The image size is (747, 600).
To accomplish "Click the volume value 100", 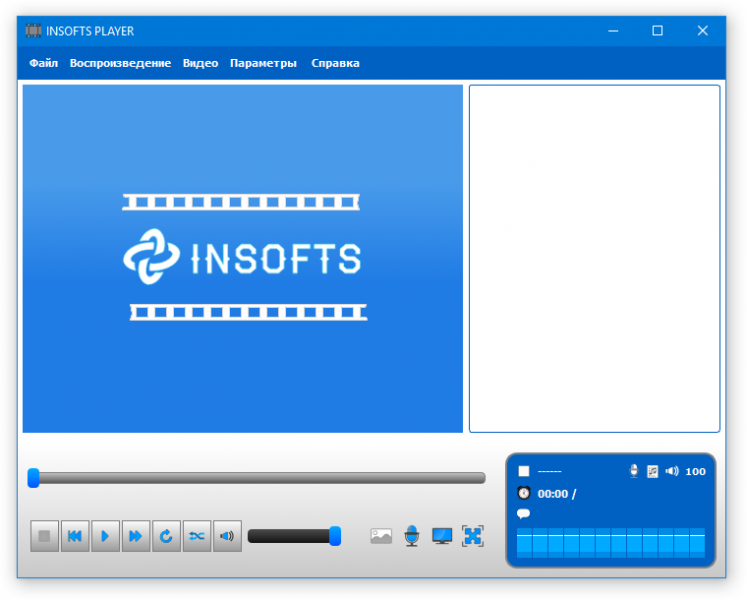I will pyautogui.click(x=695, y=471).
